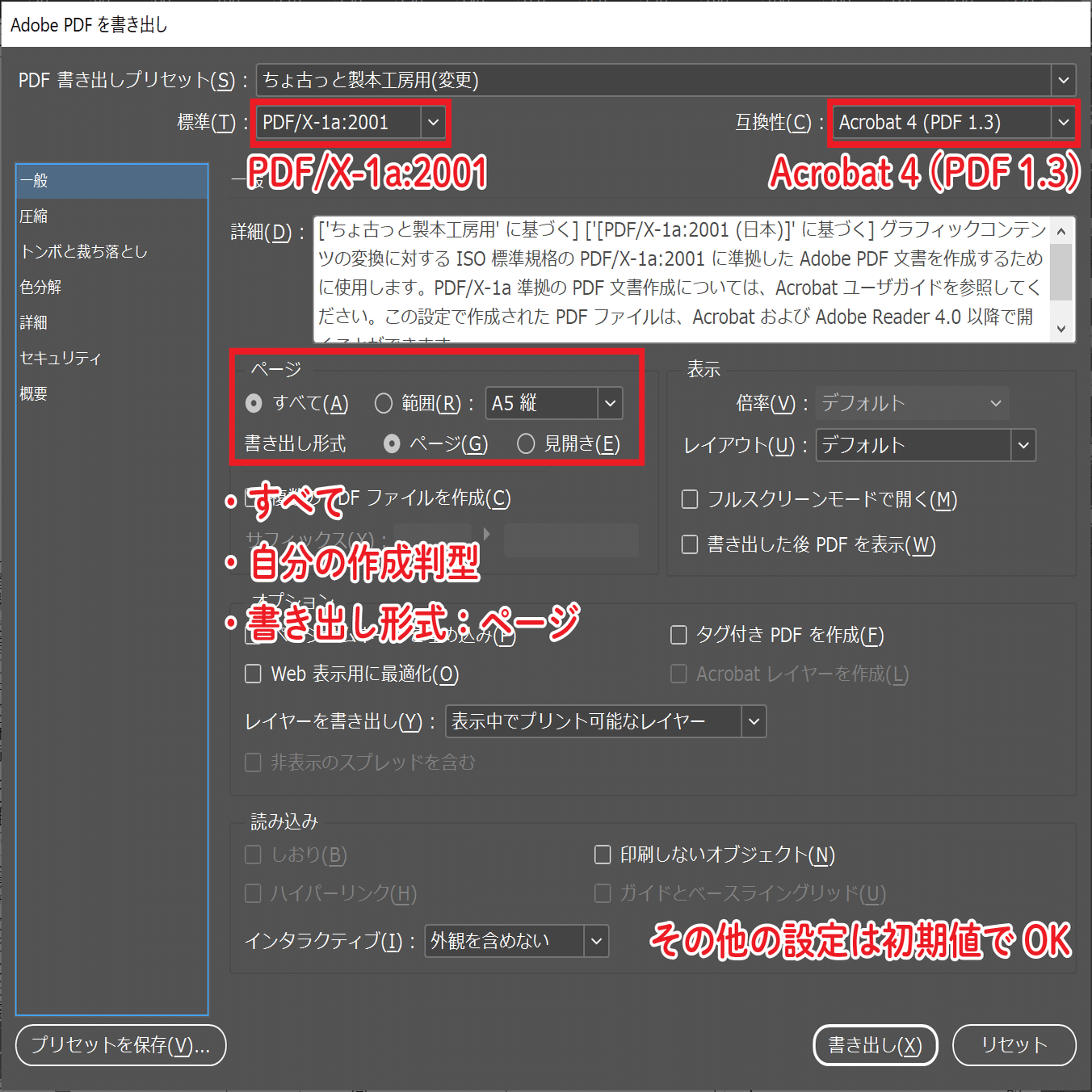Open the インタラクティブ 外観を含めない dropdown

click(517, 941)
